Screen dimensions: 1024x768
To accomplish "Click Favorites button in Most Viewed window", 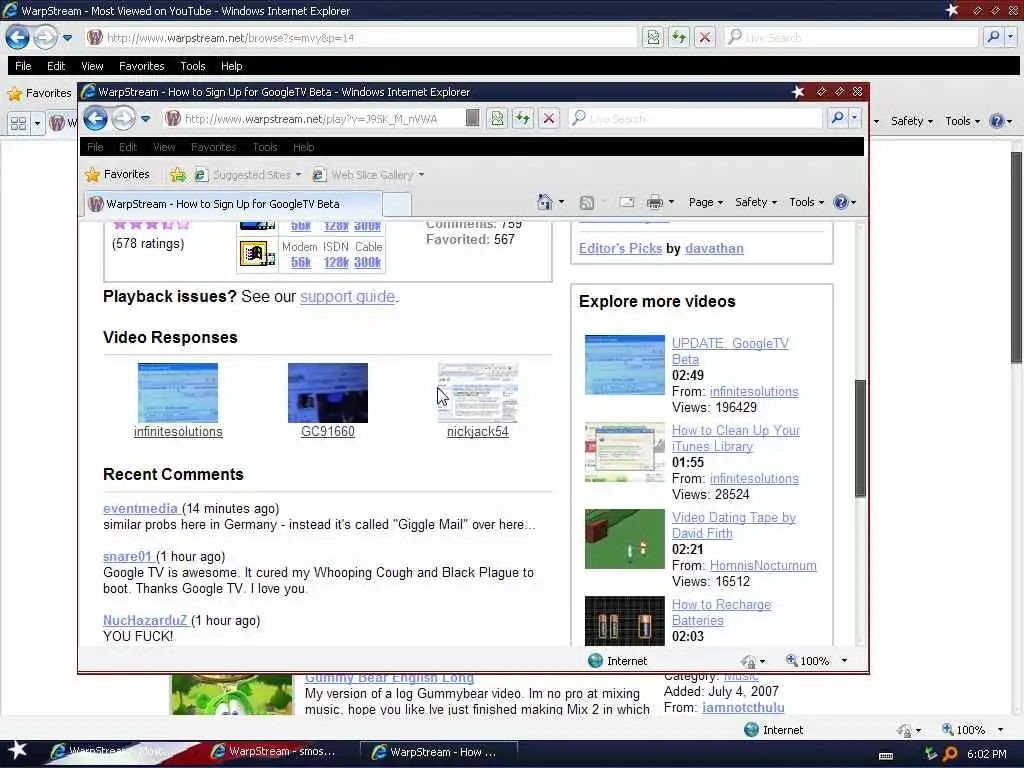I will (39, 93).
